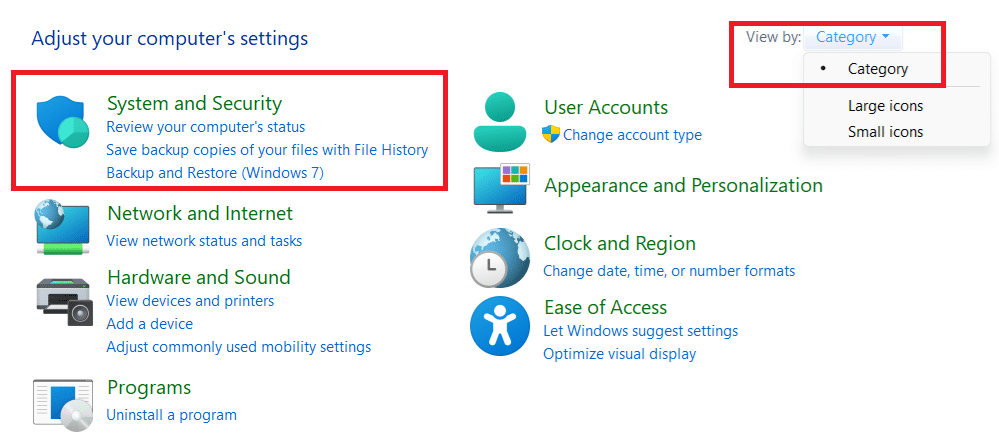Click Uninstall a program link
999x435 pixels.
click(171, 414)
